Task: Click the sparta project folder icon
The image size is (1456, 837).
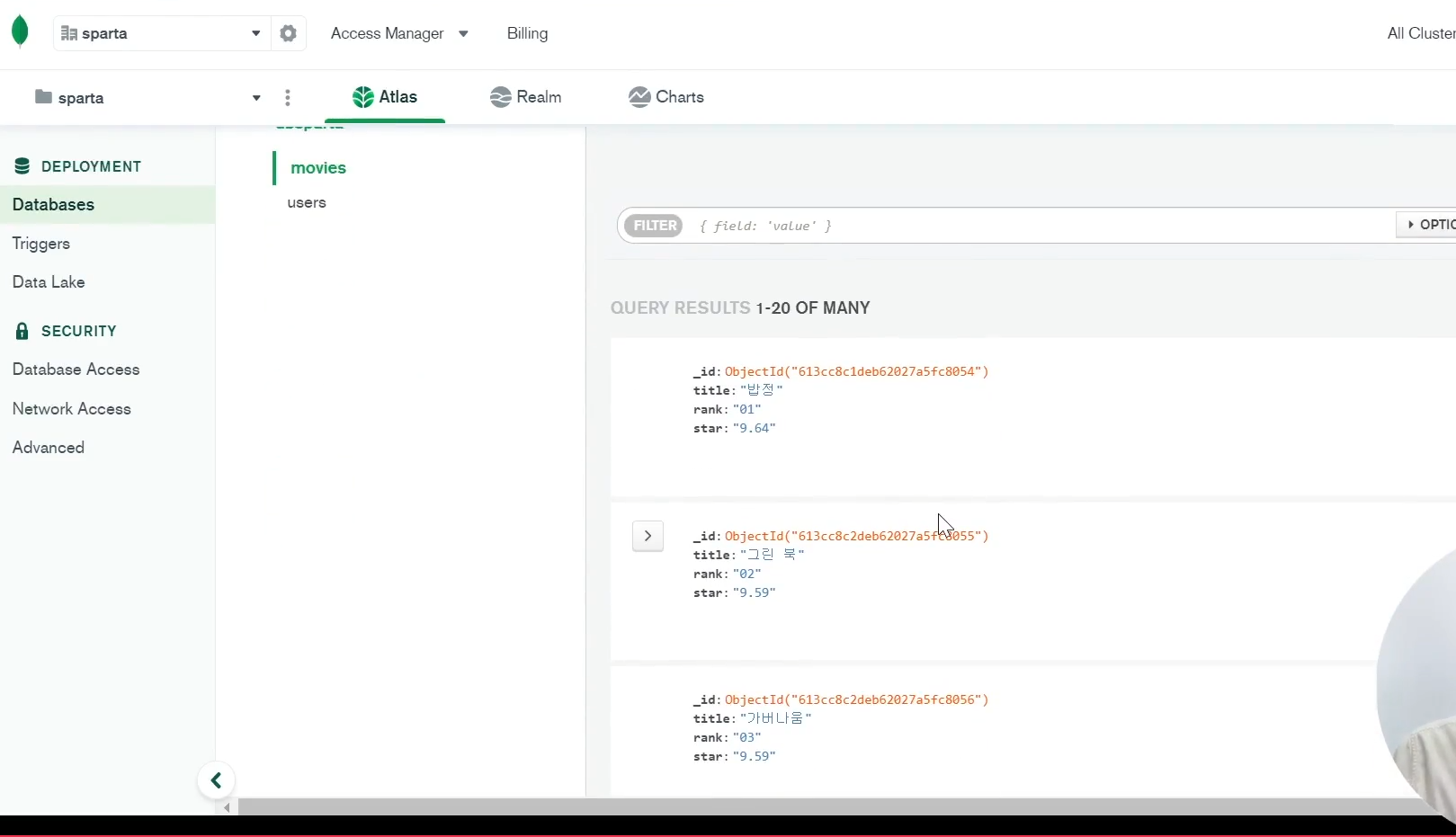Action: coord(43,96)
